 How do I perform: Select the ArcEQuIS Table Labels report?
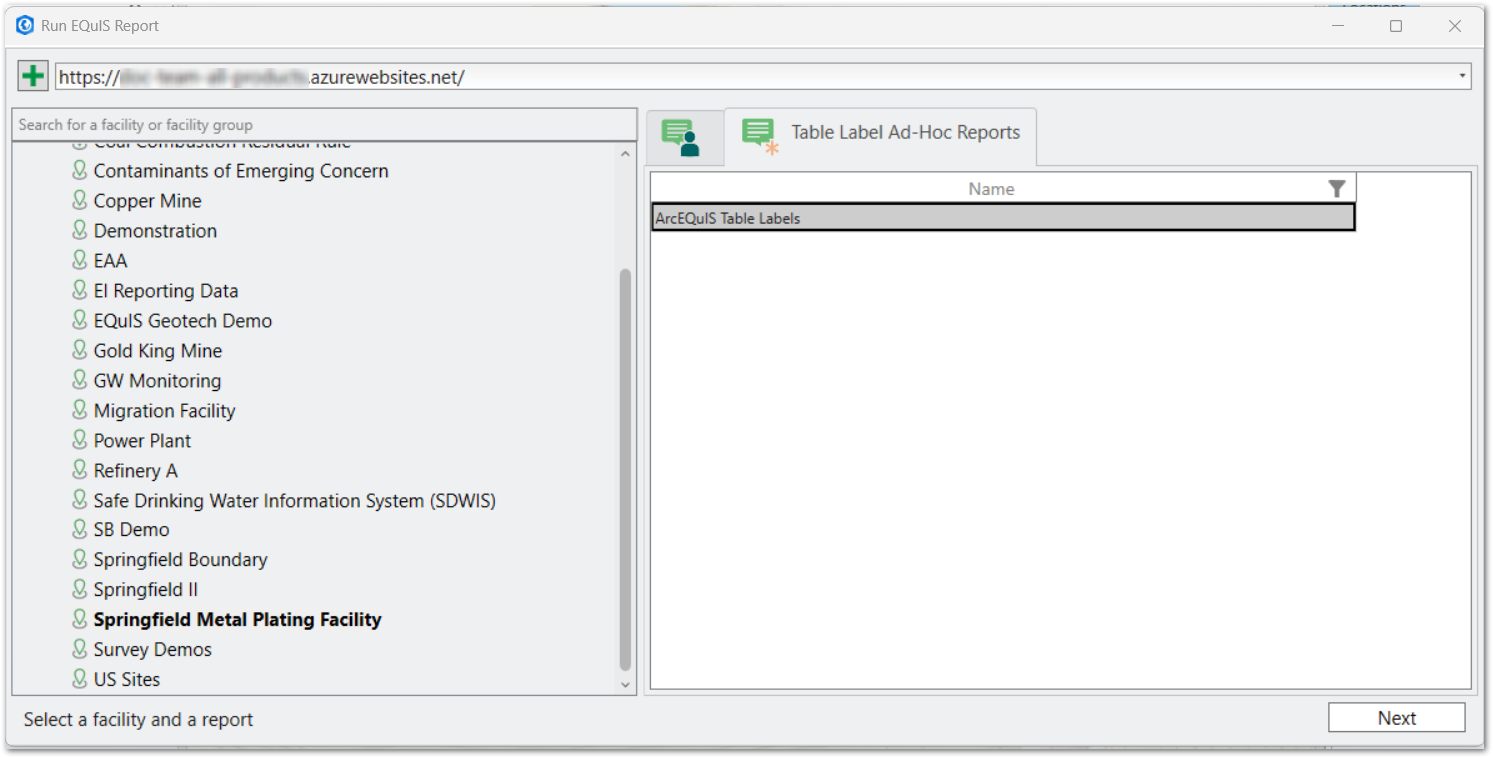tap(1003, 218)
